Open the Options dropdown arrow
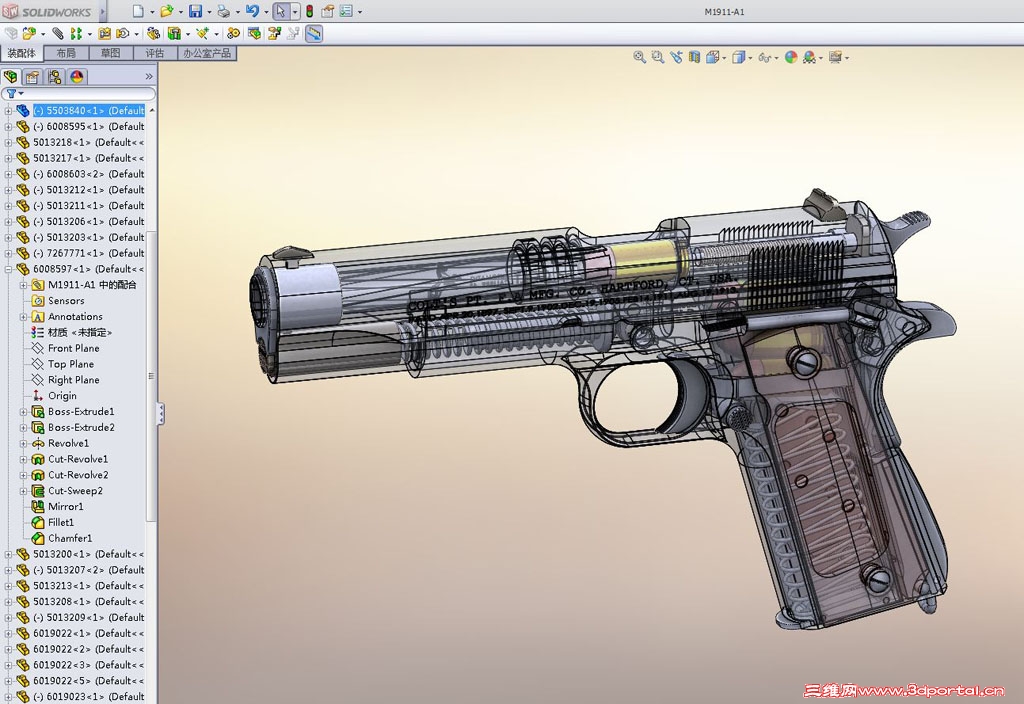Image resolution: width=1024 pixels, height=704 pixels. (360, 12)
